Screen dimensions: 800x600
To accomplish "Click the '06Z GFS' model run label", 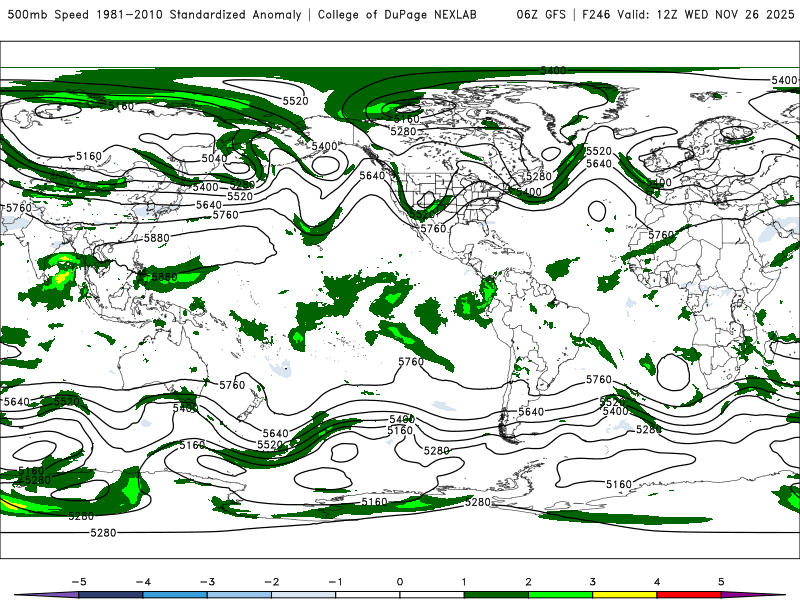I will 541,15.
